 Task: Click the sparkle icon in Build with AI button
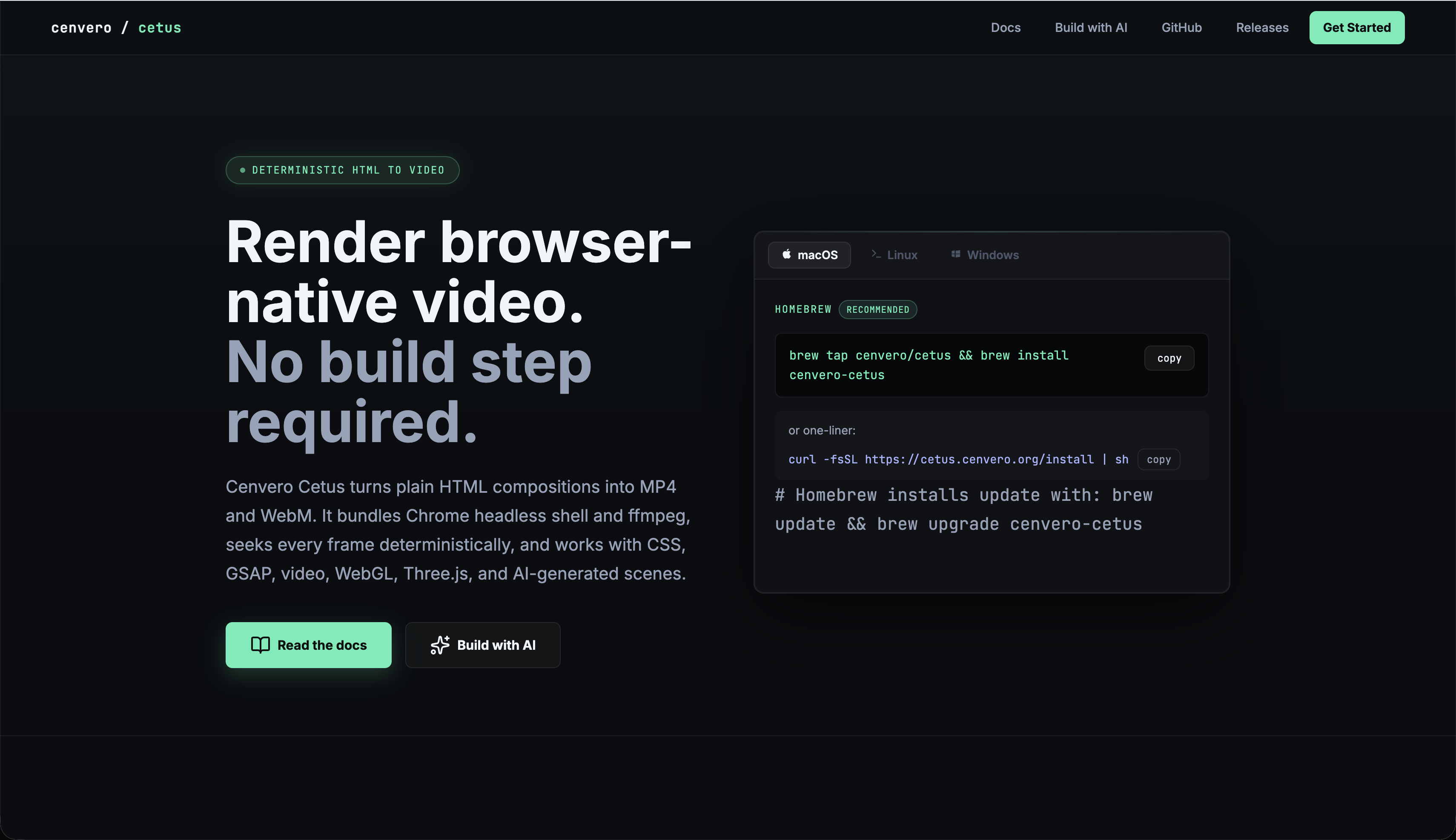click(440, 645)
